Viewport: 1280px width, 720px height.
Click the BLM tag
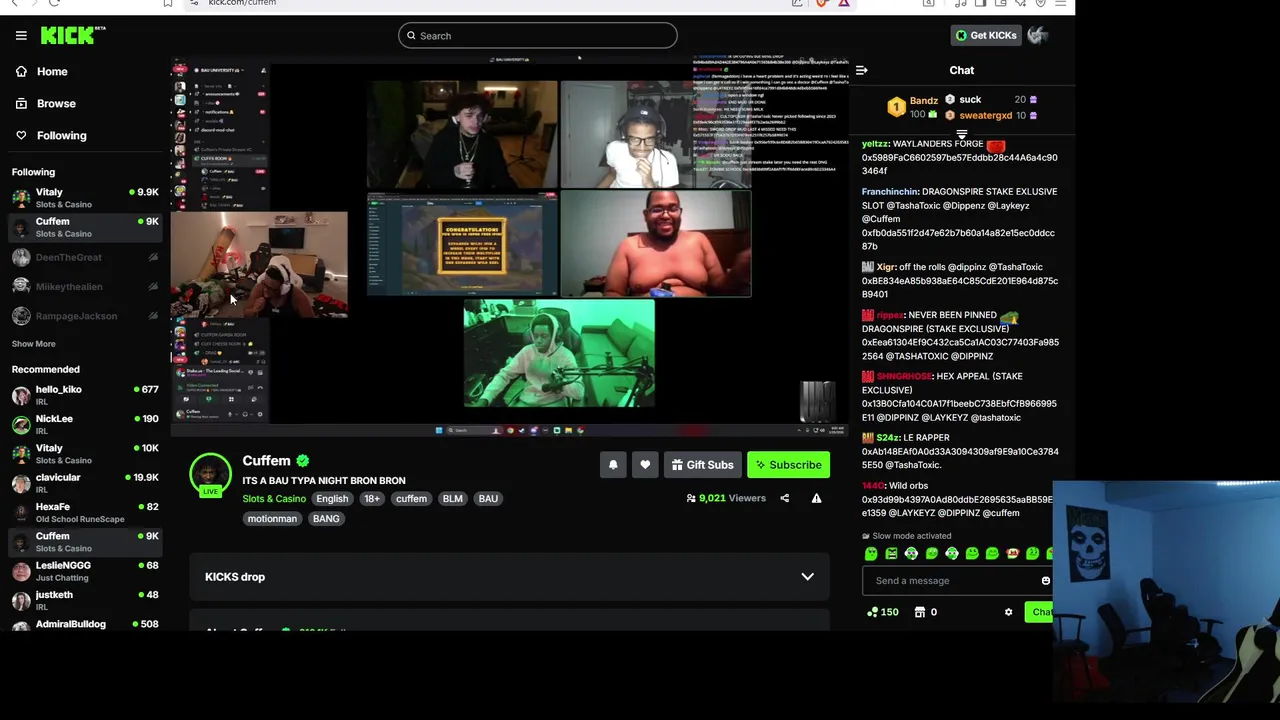pos(453,499)
